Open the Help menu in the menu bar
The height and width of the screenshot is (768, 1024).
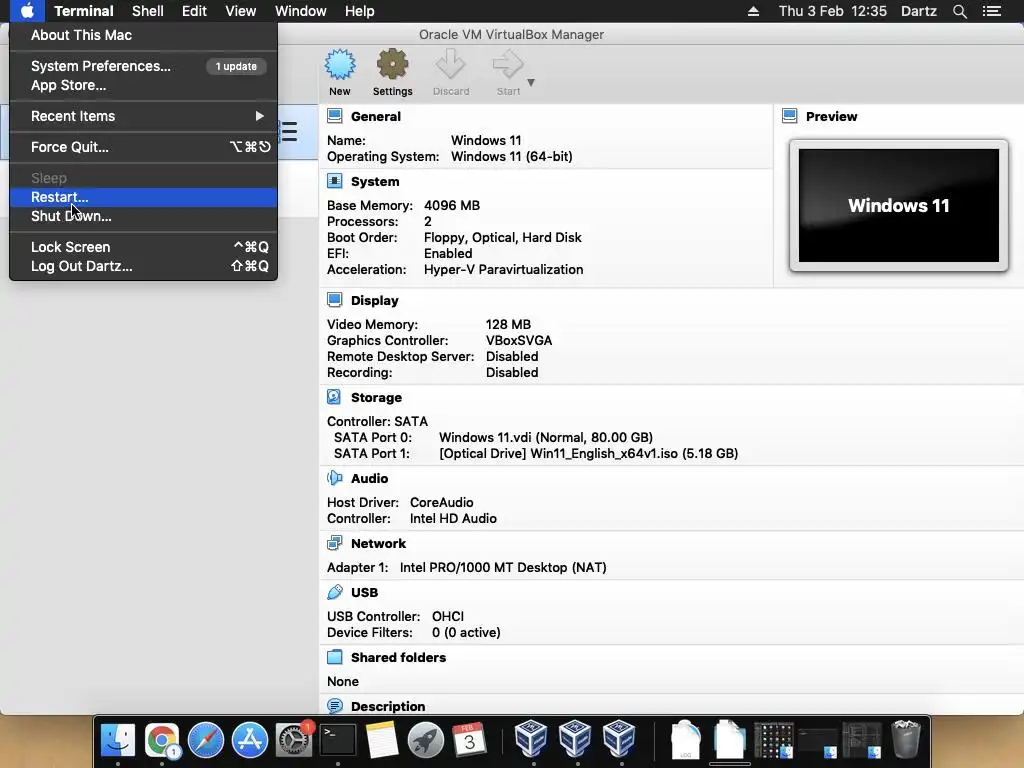359,11
